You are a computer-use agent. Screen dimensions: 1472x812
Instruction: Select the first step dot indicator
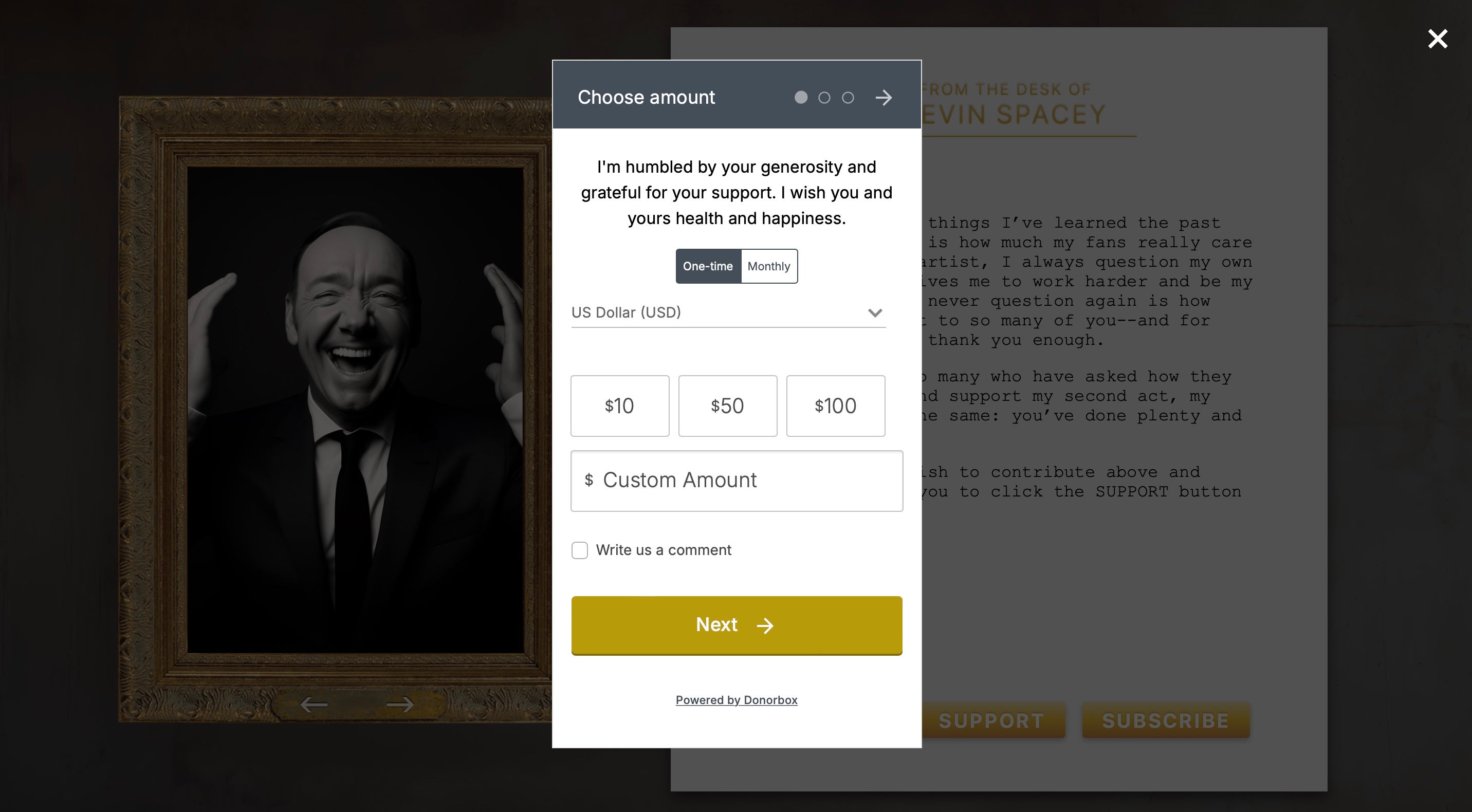801,98
